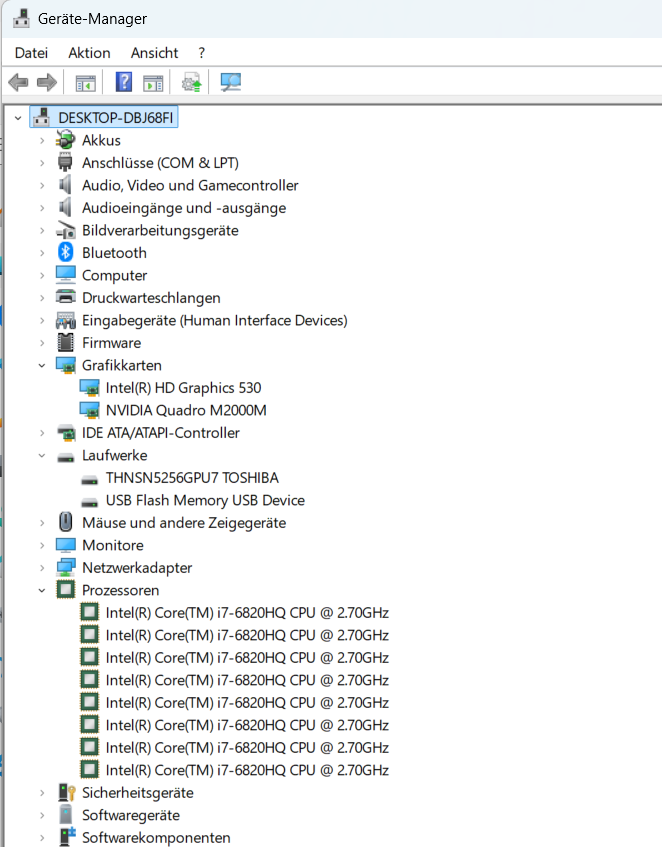Click the Bluetooth category icon
Image resolution: width=662 pixels, height=847 pixels.
coord(65,252)
